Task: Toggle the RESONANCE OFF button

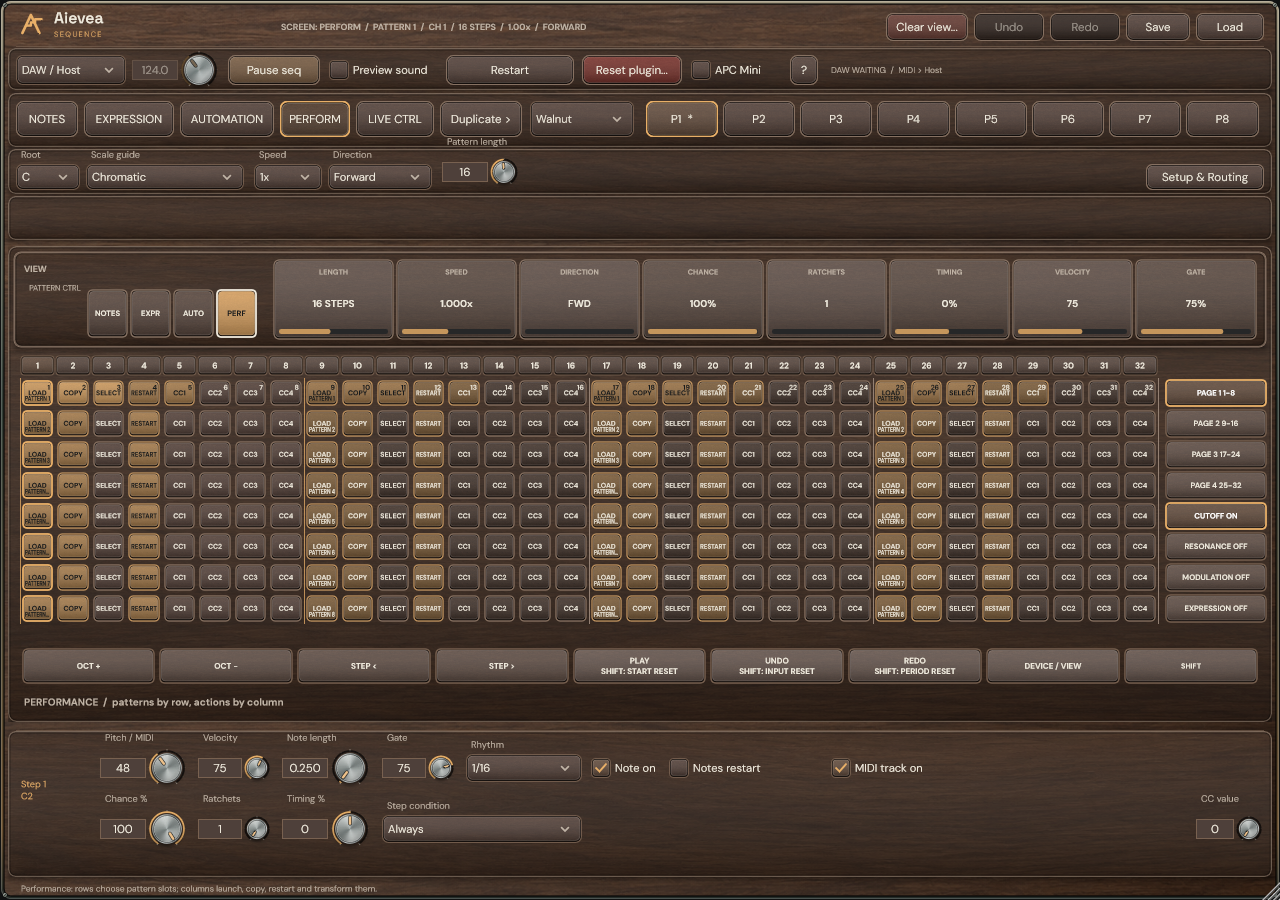Action: pos(1216,547)
